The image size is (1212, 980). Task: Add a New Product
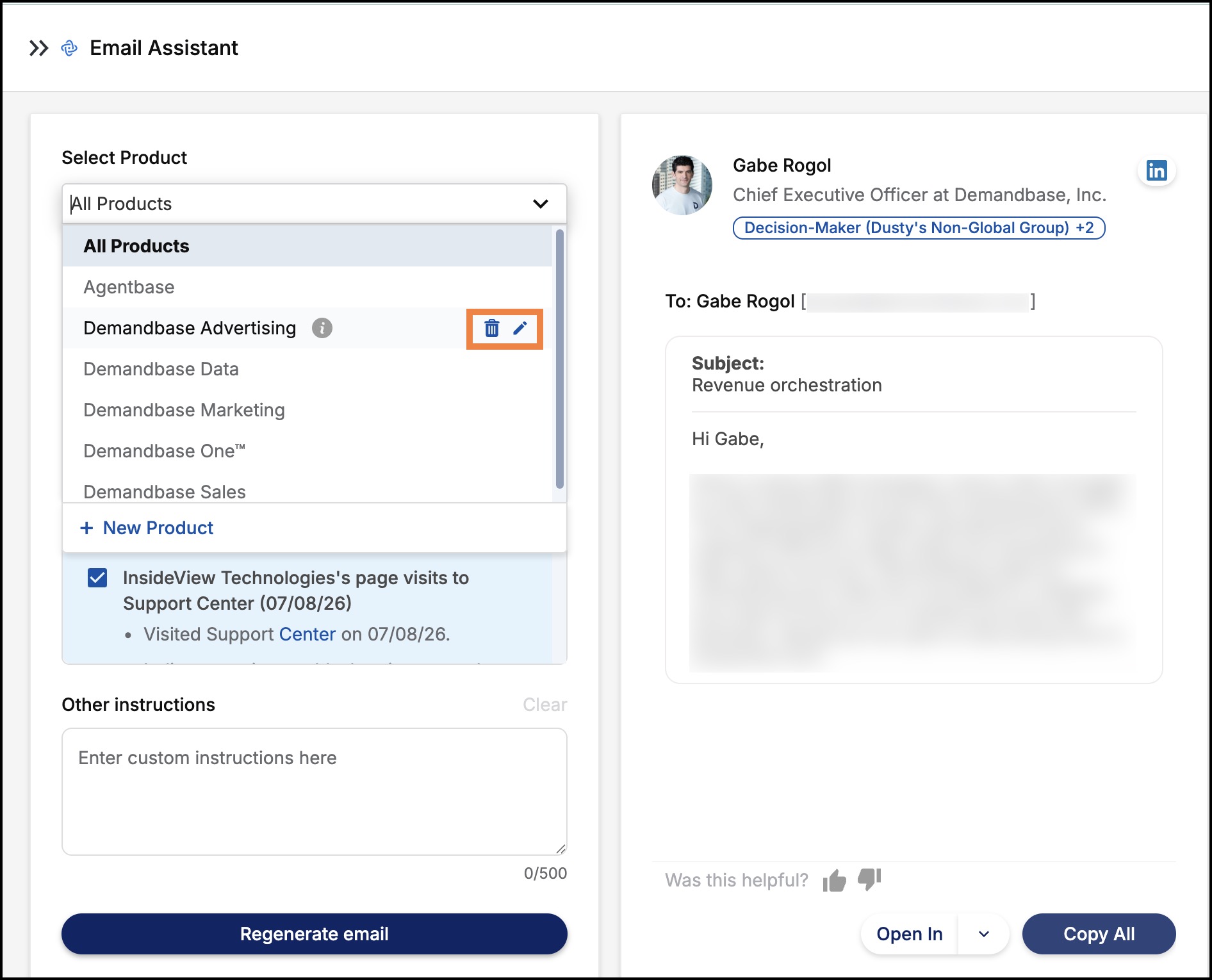coord(147,528)
